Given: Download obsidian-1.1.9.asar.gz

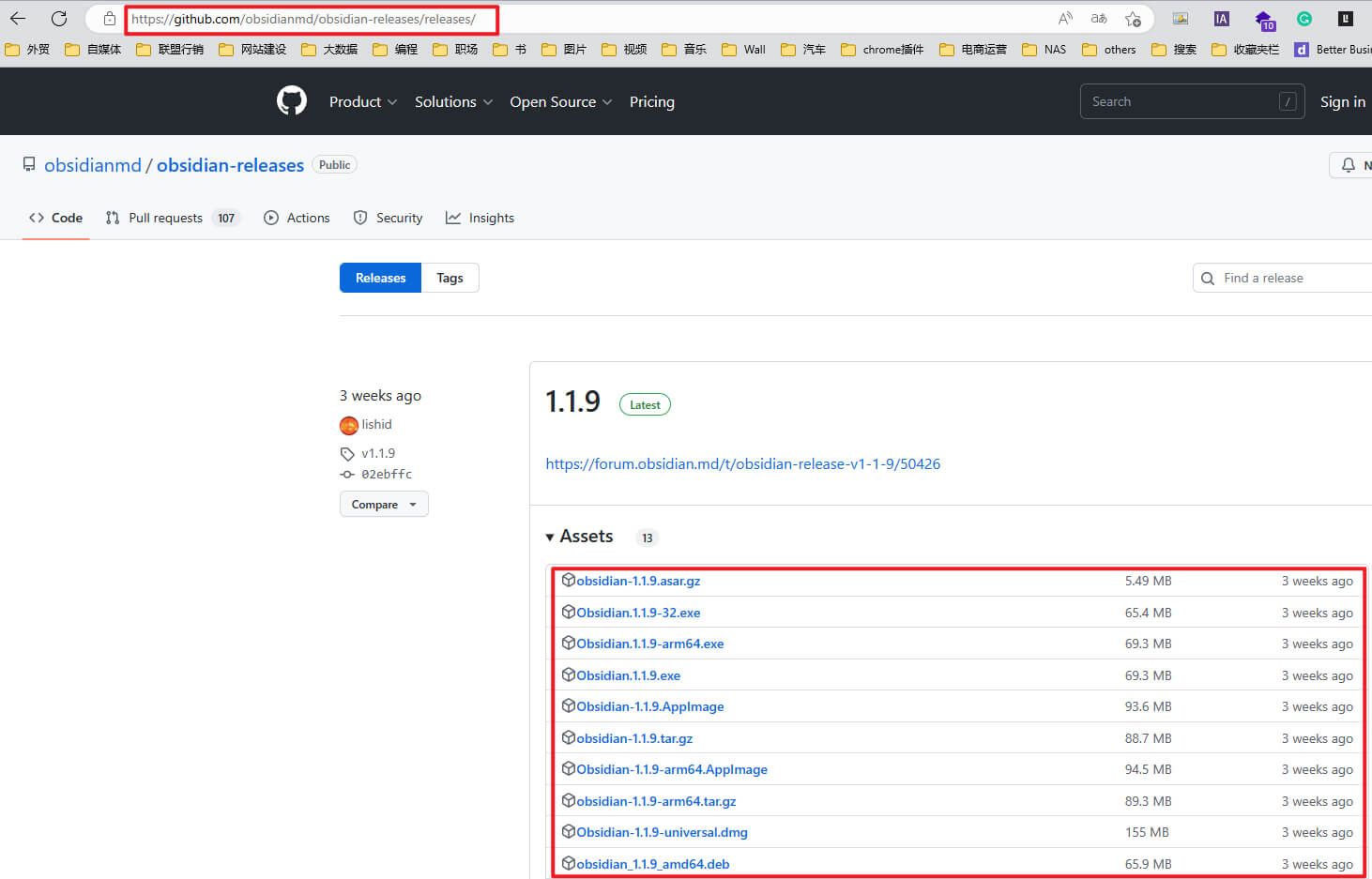Looking at the screenshot, I should [638, 581].
